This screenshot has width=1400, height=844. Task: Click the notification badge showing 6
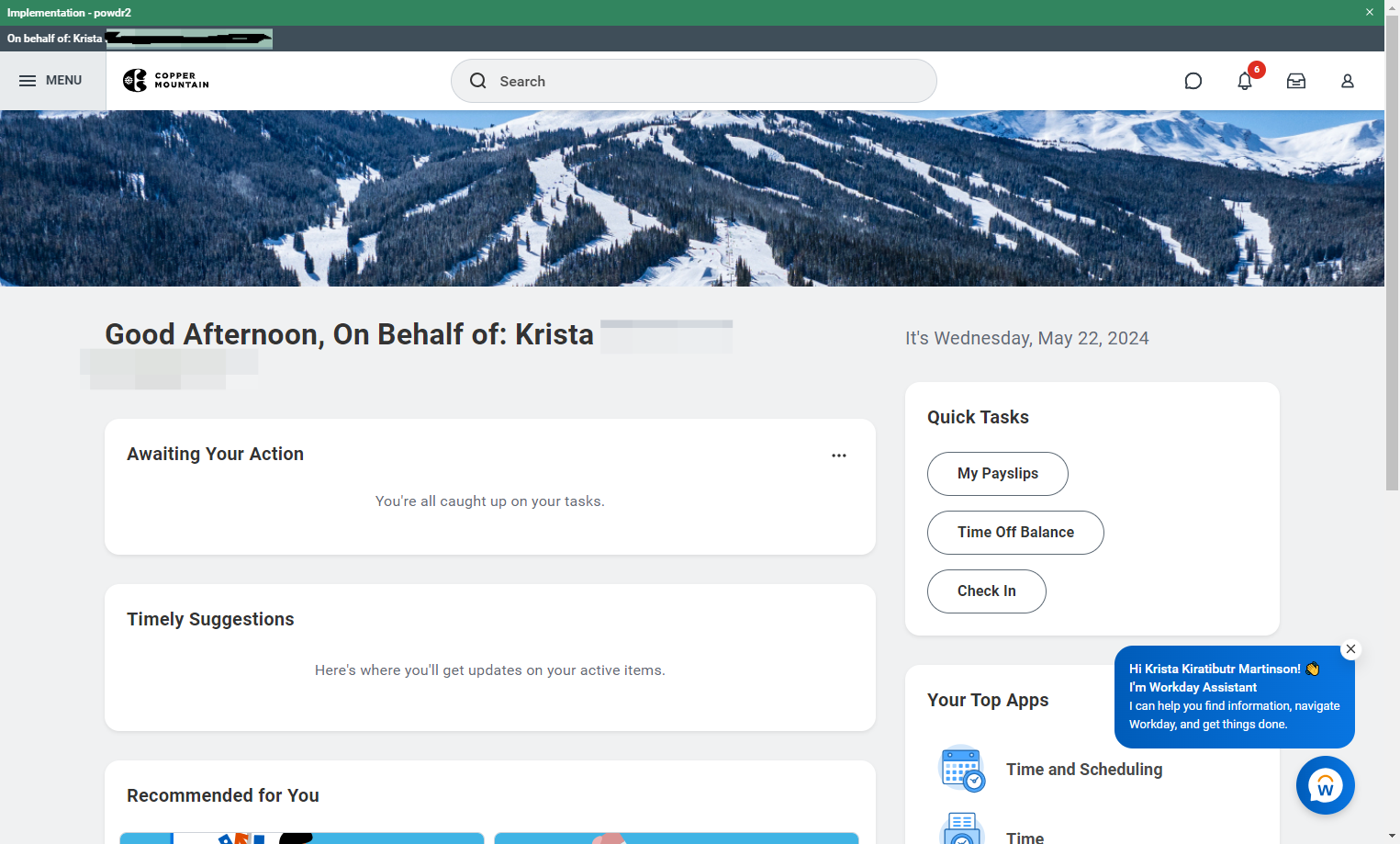[x=1257, y=70]
